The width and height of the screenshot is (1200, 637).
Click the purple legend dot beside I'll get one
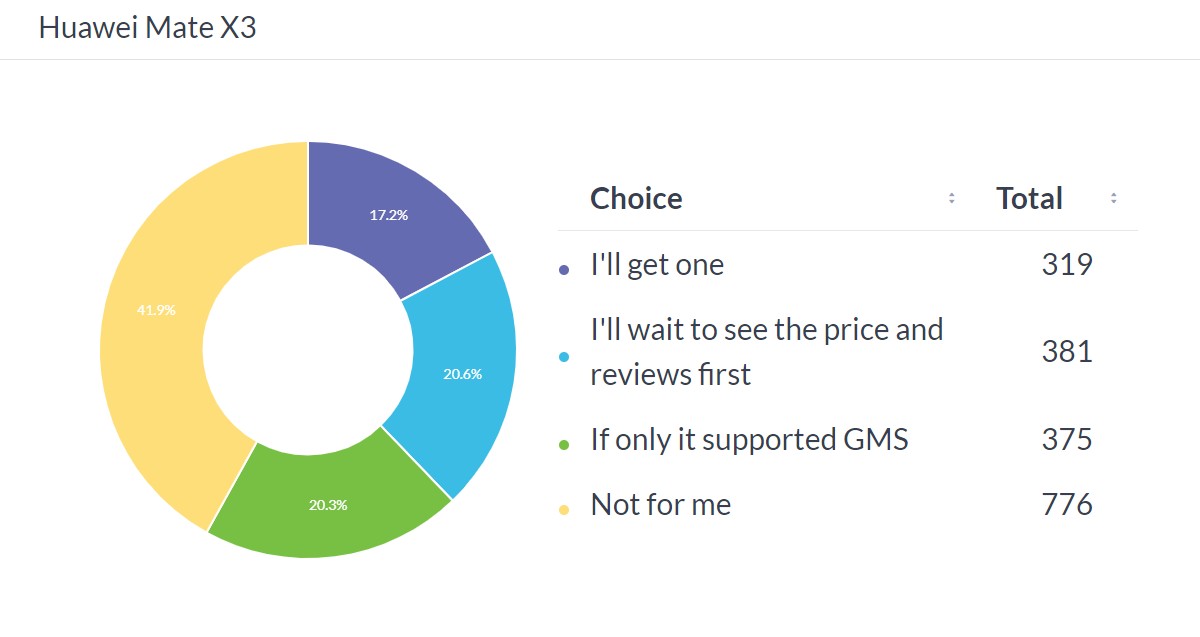tap(564, 269)
